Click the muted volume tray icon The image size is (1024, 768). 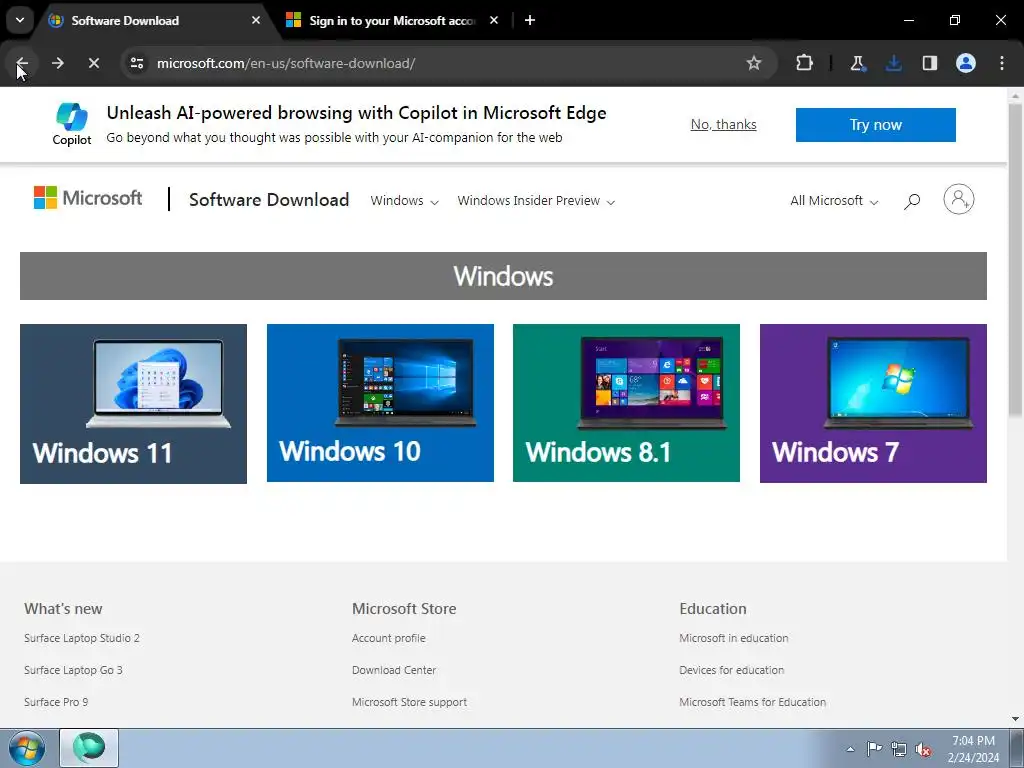(x=923, y=749)
